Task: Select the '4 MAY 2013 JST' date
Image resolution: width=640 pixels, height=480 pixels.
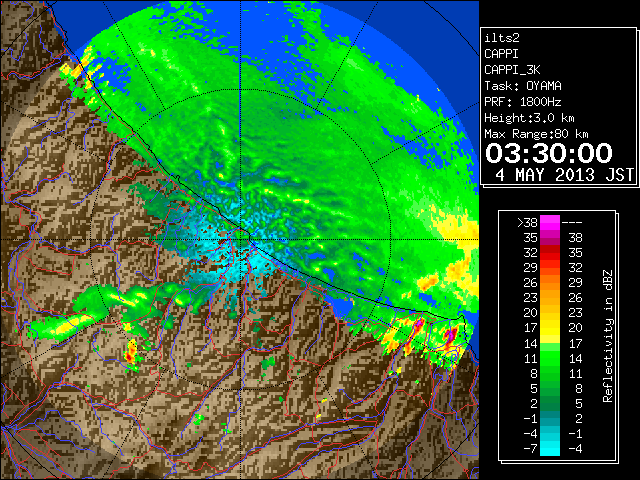Action: [x=564, y=175]
